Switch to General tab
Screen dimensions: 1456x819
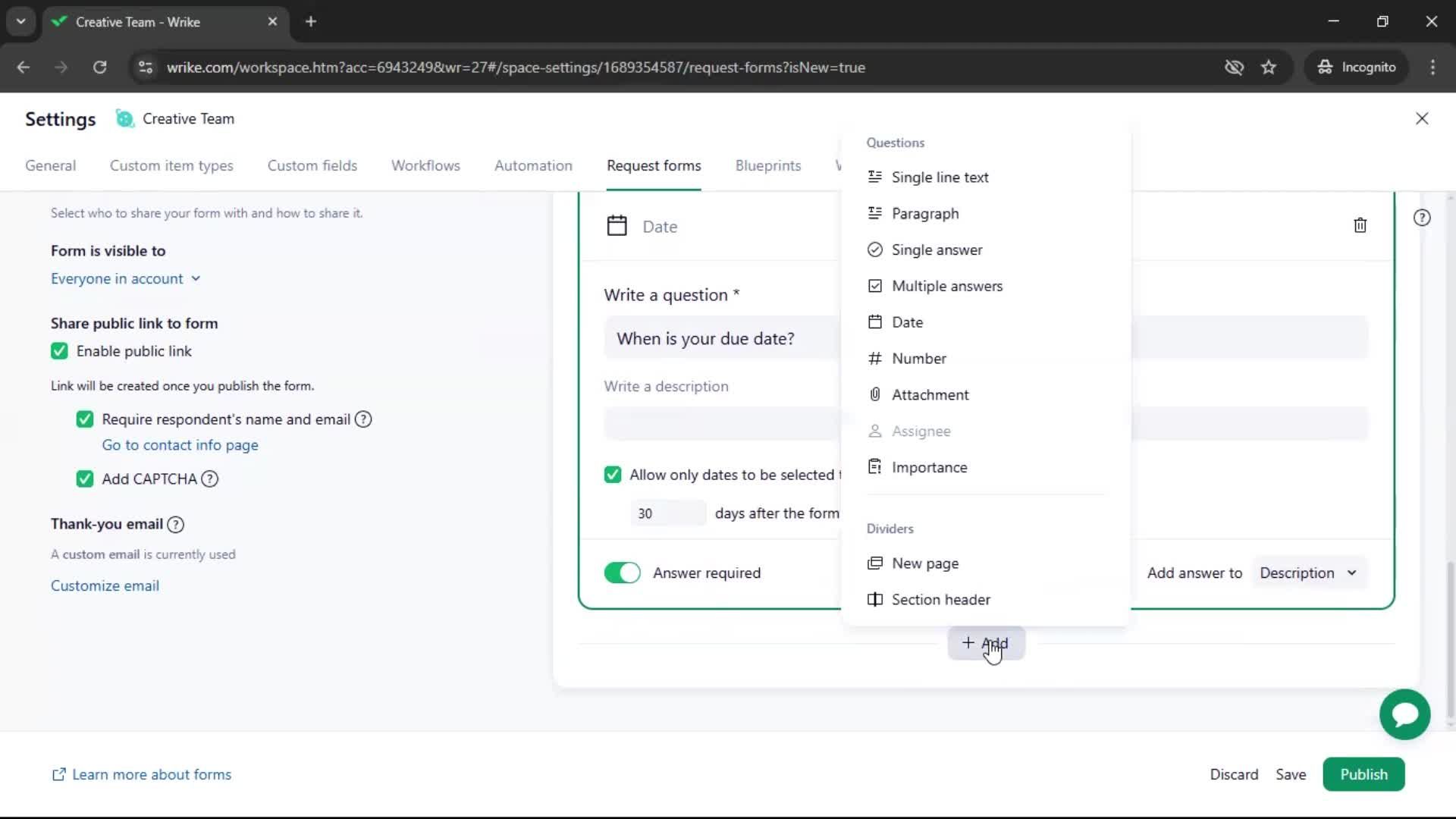point(51,166)
